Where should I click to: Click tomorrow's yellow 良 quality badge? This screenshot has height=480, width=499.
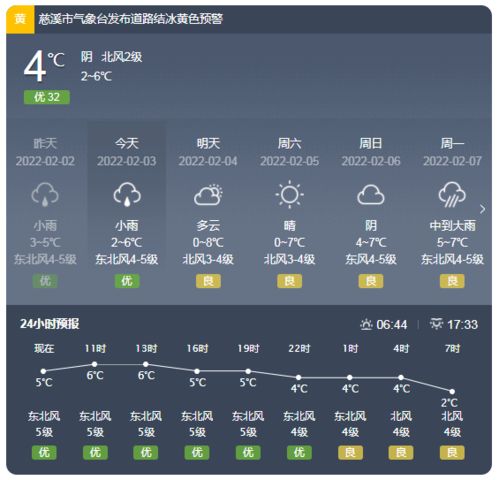click(208, 281)
